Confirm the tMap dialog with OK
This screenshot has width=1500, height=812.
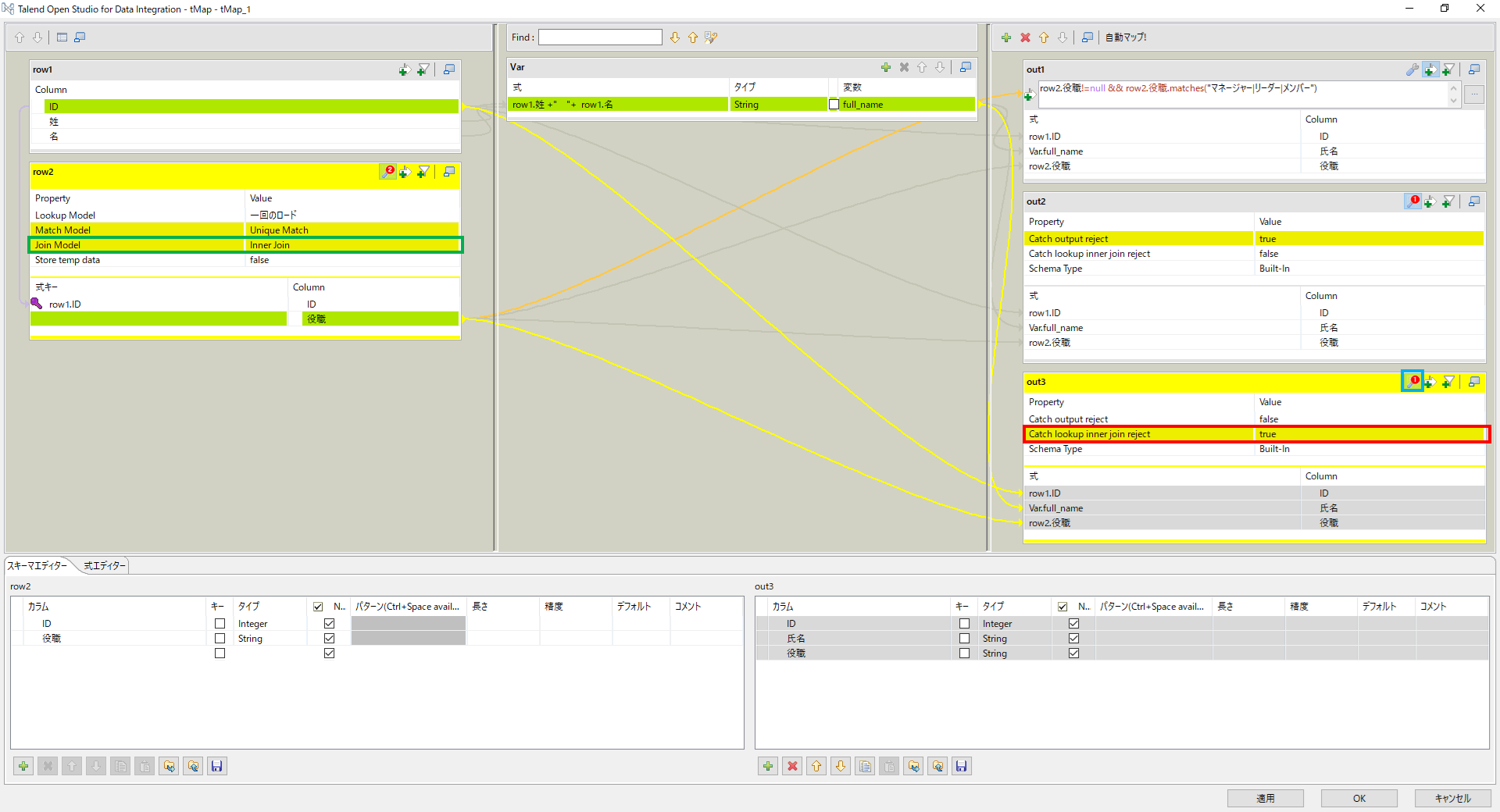coord(1359,798)
